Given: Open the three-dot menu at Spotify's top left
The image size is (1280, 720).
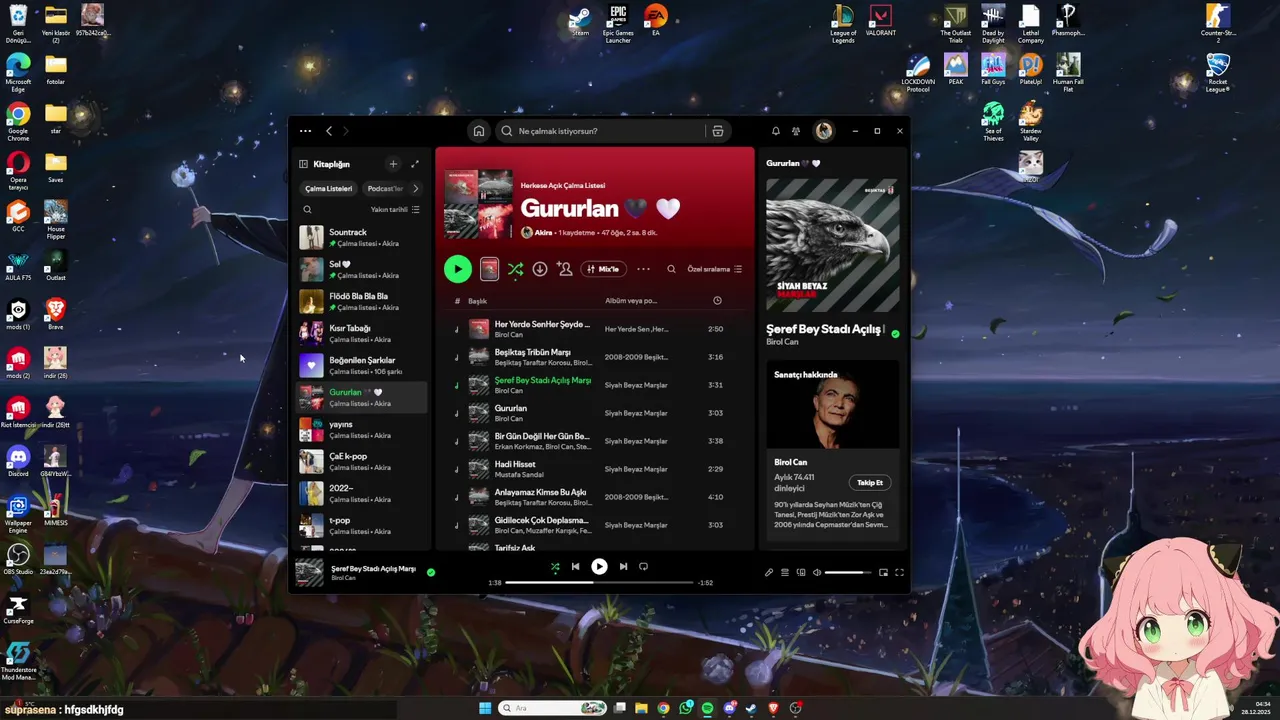Looking at the screenshot, I should point(305,131).
